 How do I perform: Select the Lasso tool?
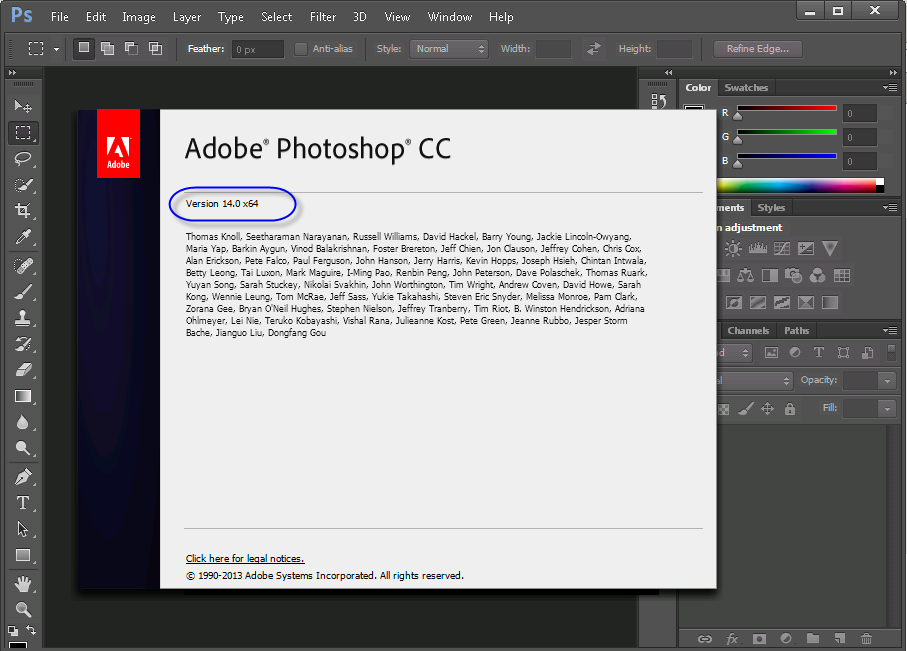pyautogui.click(x=23, y=159)
